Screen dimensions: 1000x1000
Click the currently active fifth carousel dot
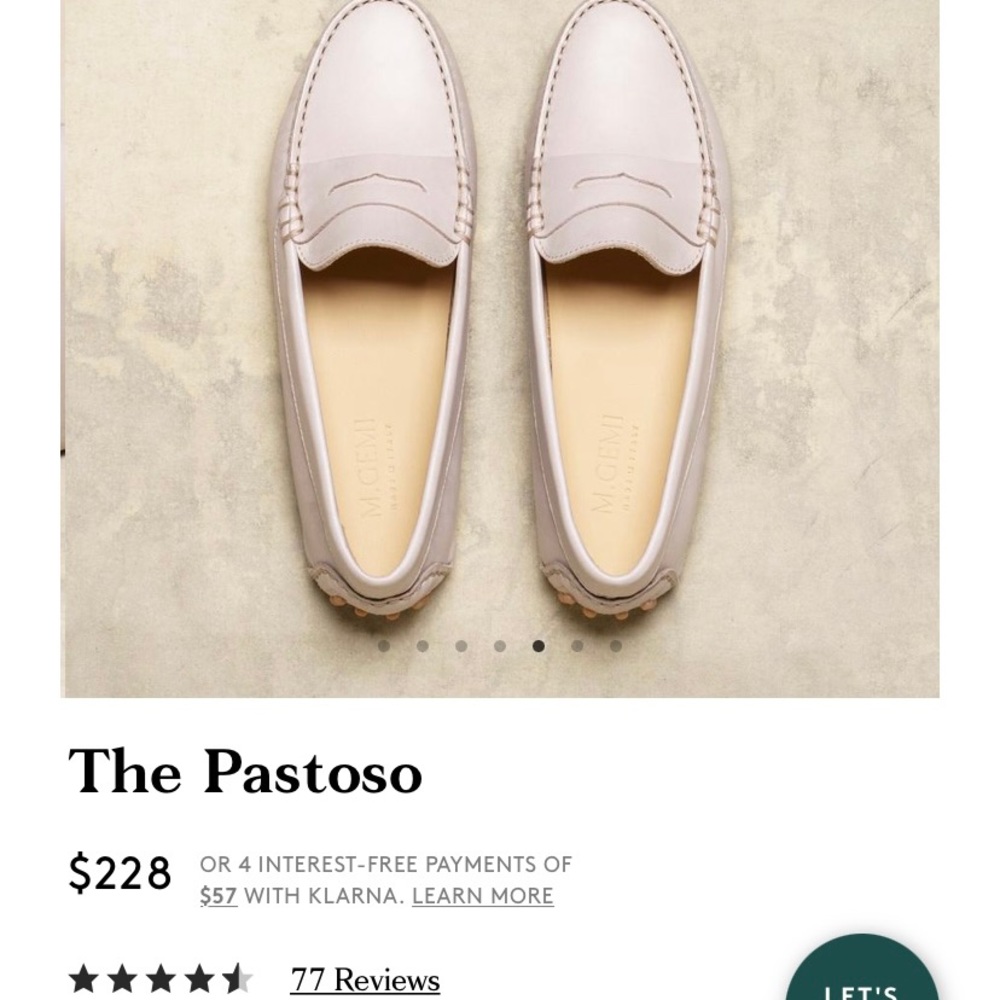538,646
